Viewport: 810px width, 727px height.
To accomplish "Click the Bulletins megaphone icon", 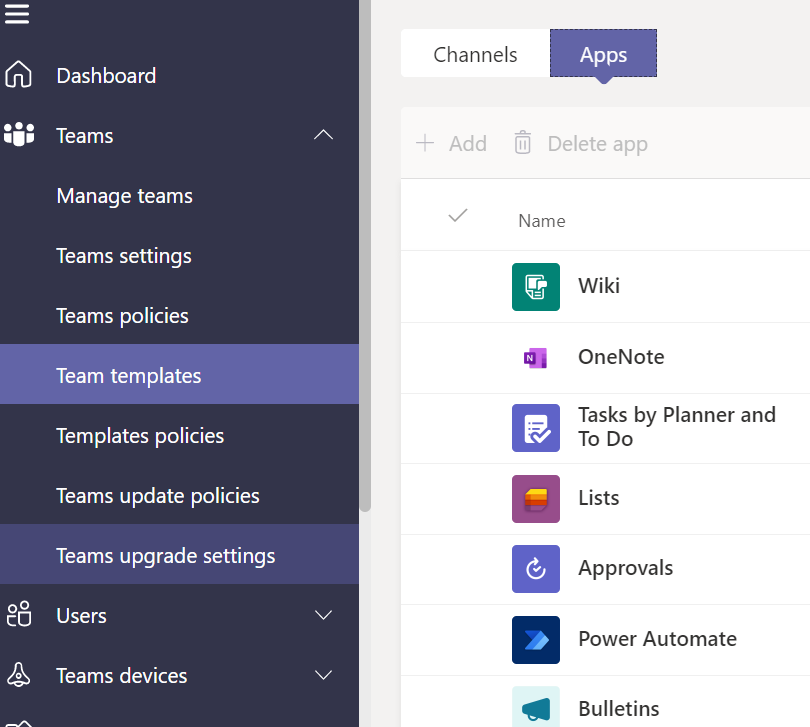I will 536,707.
